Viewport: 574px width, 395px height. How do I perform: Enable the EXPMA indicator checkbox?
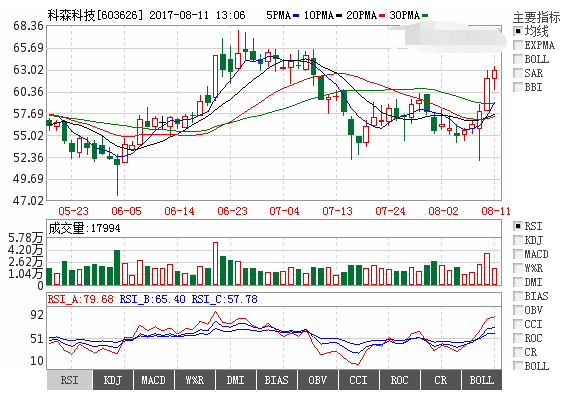pyautogui.click(x=518, y=45)
